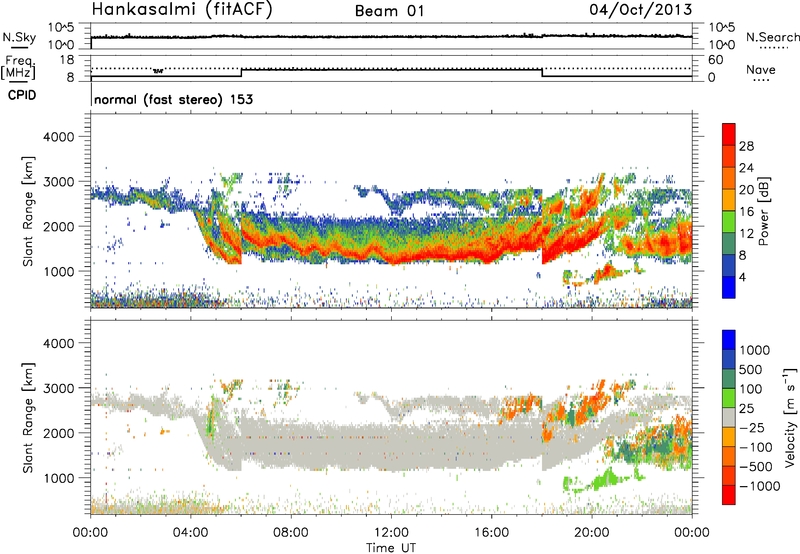
Task: Click the "20:00" time tick label
Action: click(592, 533)
